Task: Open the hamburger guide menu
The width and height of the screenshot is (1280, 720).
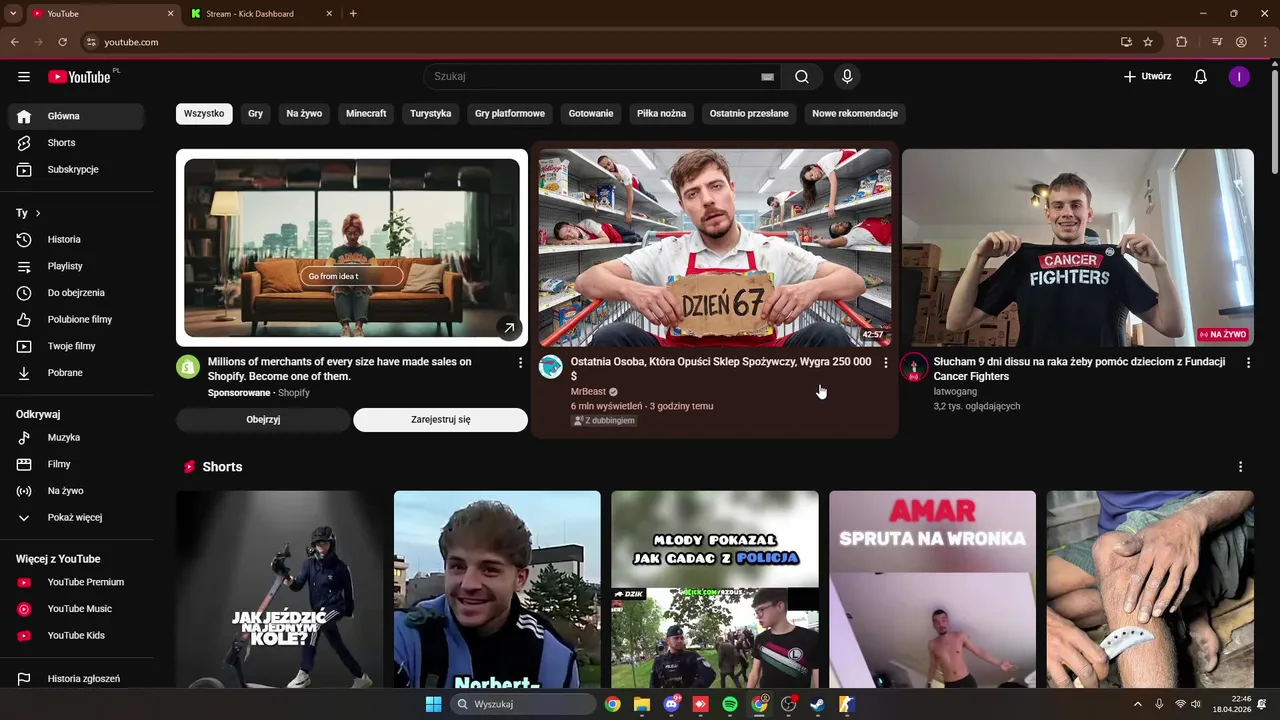Action: (x=24, y=77)
